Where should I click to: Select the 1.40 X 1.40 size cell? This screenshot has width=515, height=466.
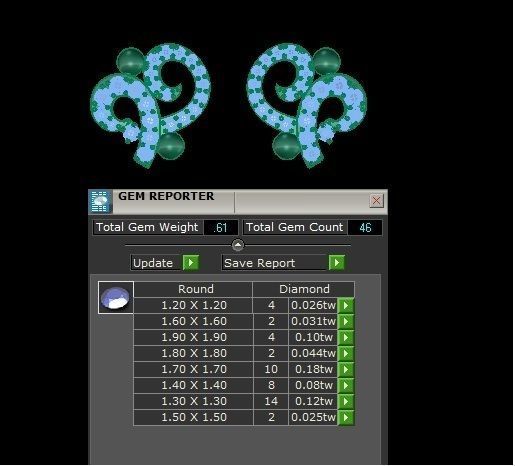(x=193, y=385)
